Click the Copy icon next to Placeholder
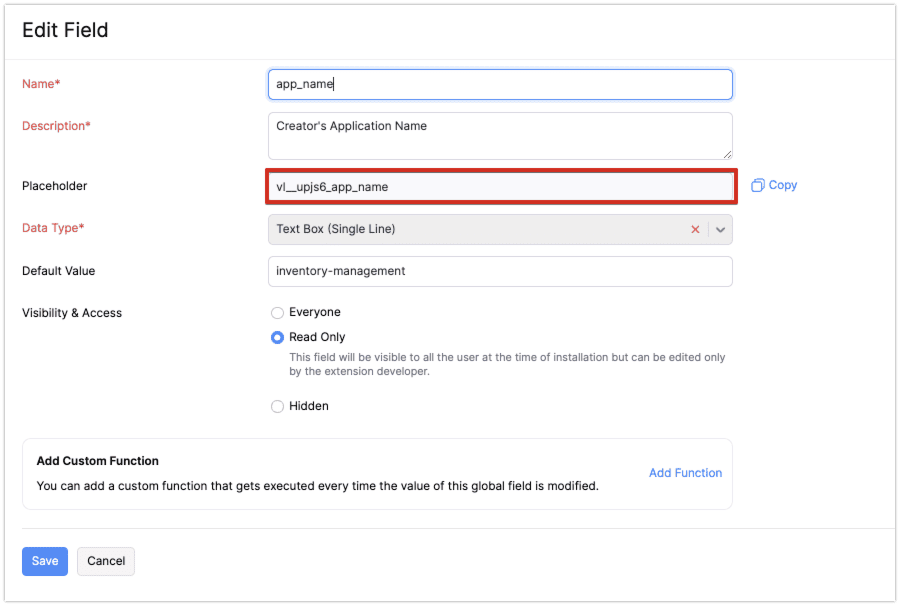 (758, 185)
